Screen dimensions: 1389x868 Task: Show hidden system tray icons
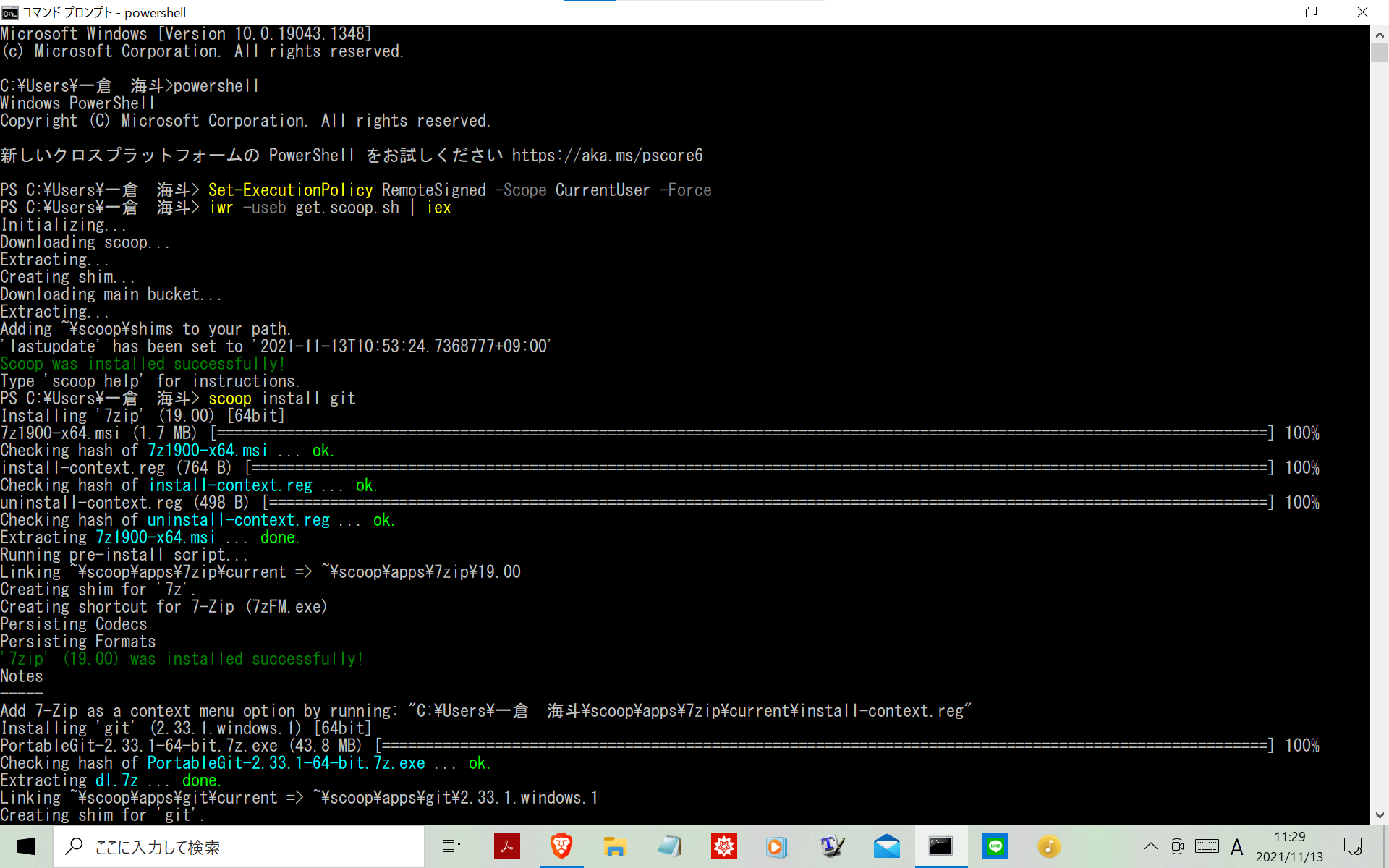click(x=1150, y=846)
